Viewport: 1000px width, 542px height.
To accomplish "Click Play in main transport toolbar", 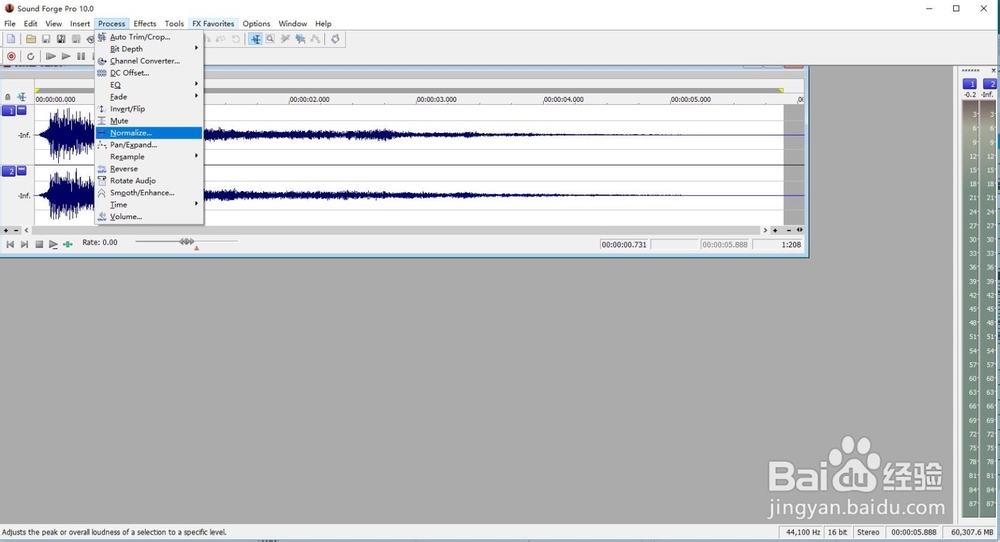I will 66,56.
